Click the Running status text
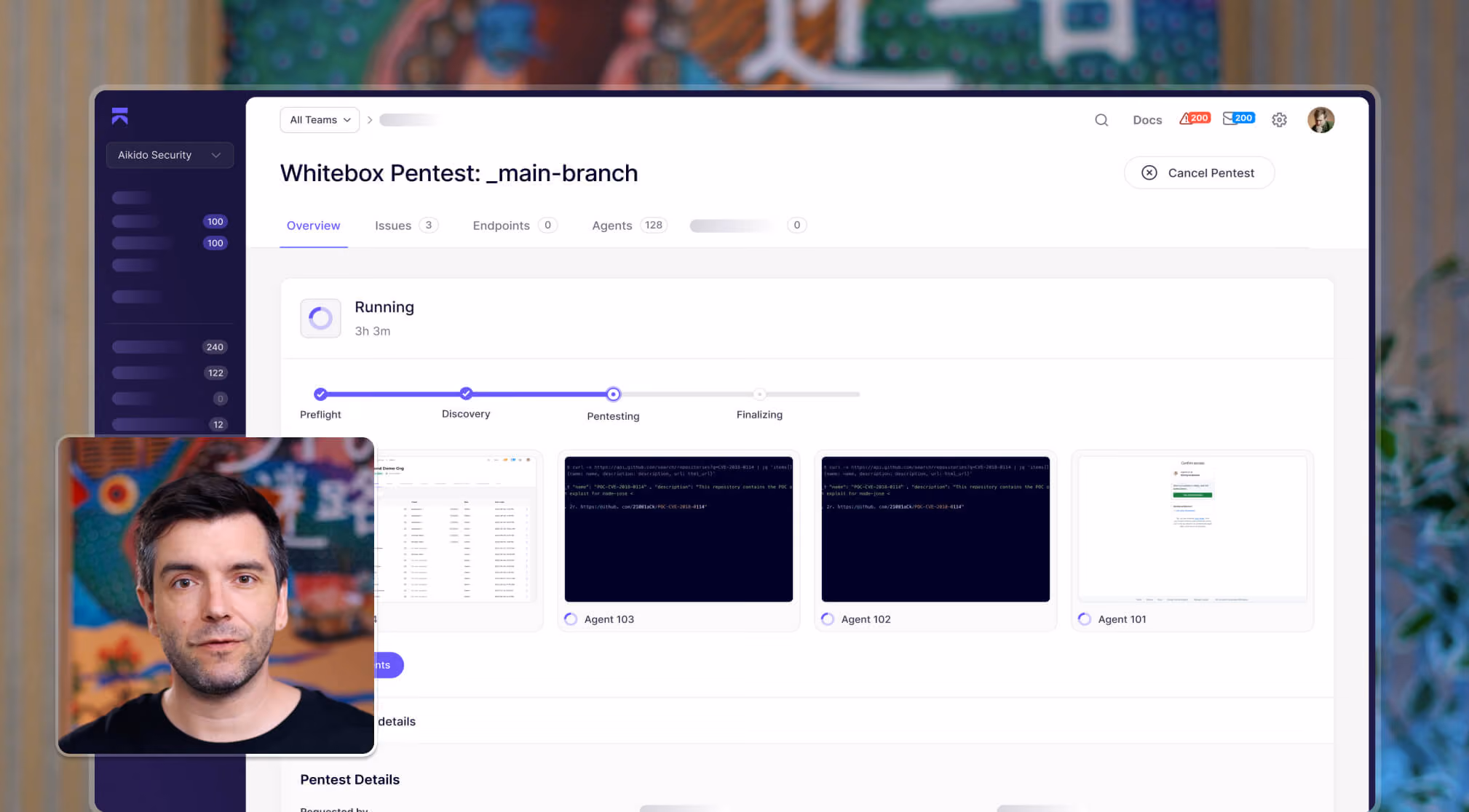Image resolution: width=1469 pixels, height=812 pixels. tap(384, 307)
